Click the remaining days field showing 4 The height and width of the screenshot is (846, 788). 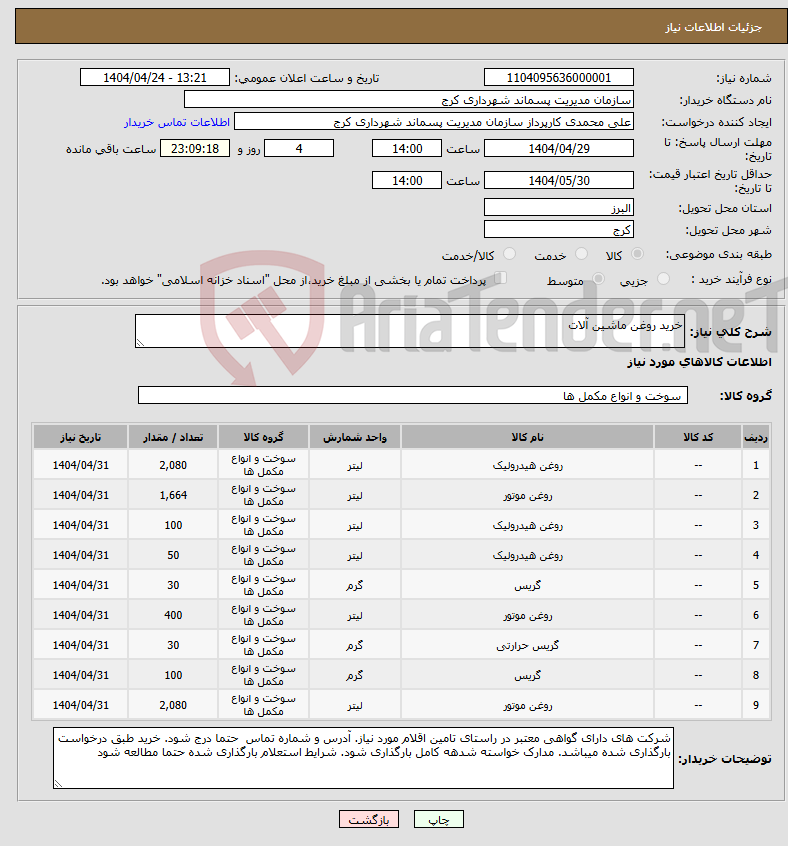(299, 148)
